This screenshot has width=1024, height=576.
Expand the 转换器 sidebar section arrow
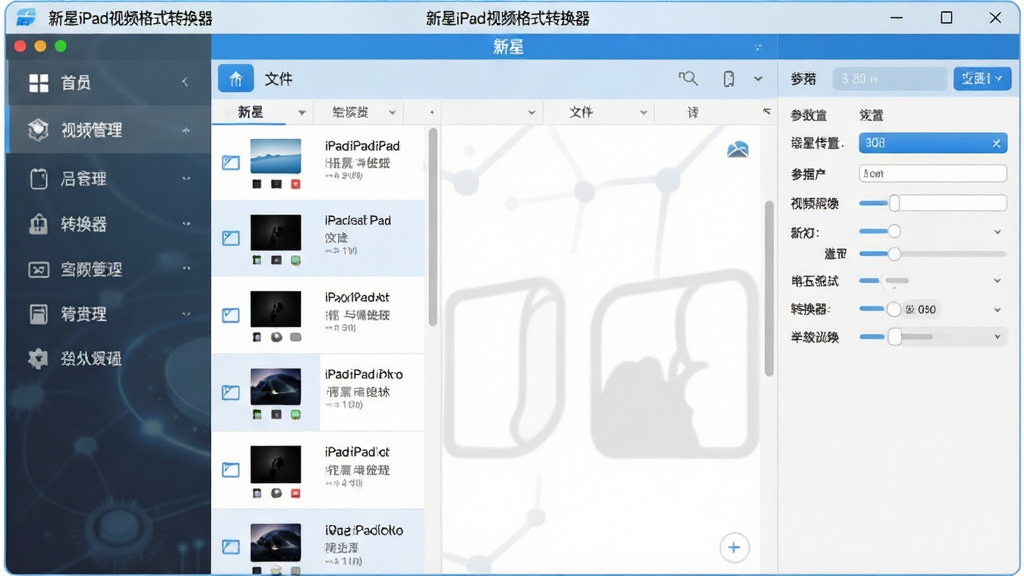(186, 224)
